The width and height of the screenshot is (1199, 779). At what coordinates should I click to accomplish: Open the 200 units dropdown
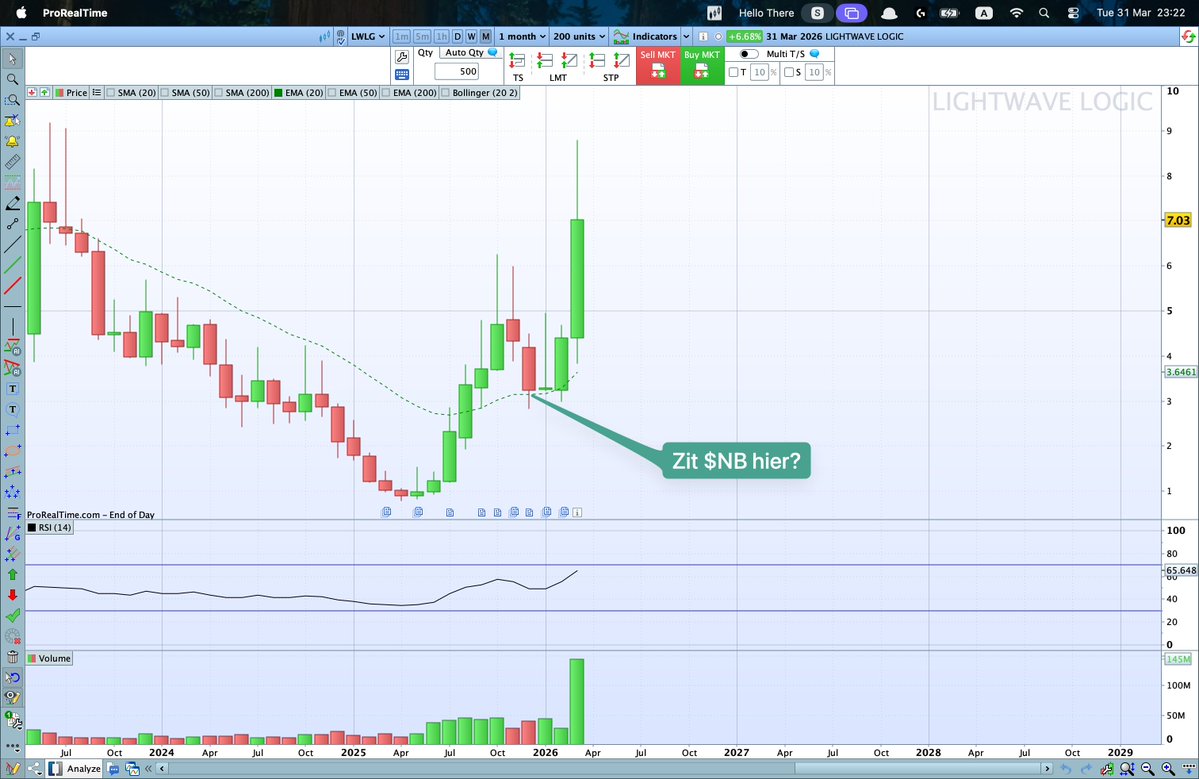[579, 36]
